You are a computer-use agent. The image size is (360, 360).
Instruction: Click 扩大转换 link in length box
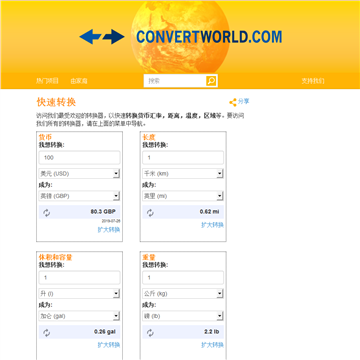[x=212, y=225]
